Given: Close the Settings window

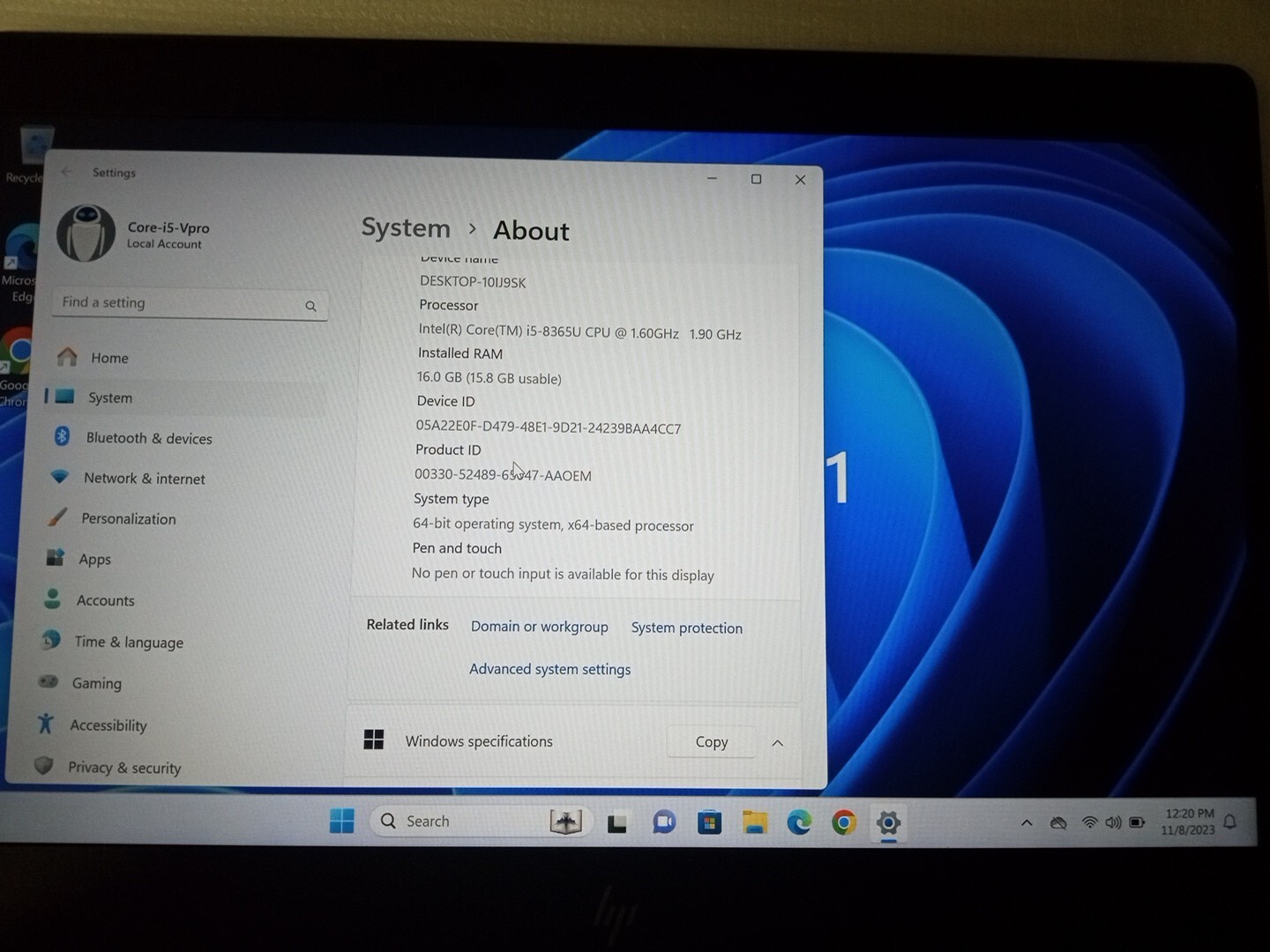Looking at the screenshot, I should 800,180.
